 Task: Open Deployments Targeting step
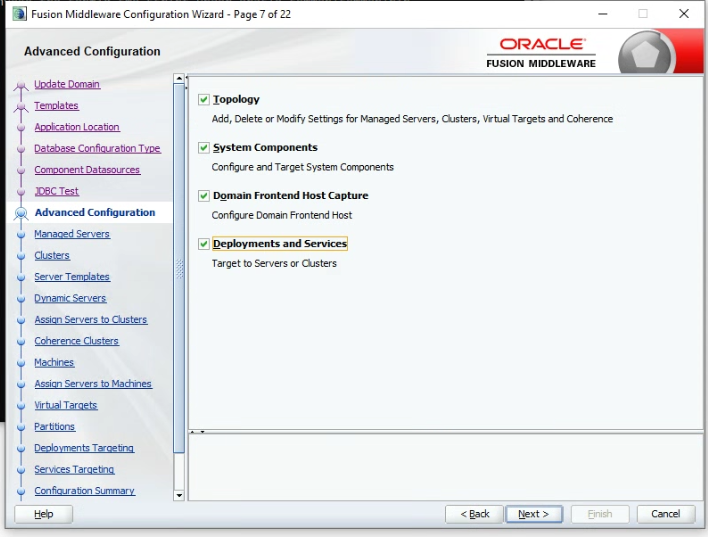tap(84, 448)
